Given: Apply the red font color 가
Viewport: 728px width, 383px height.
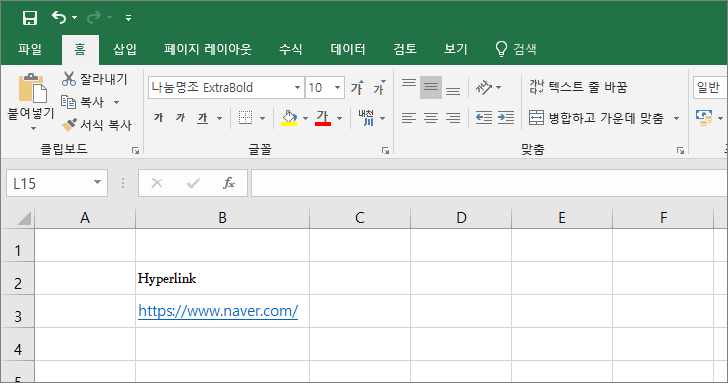Looking at the screenshot, I should tap(323, 118).
